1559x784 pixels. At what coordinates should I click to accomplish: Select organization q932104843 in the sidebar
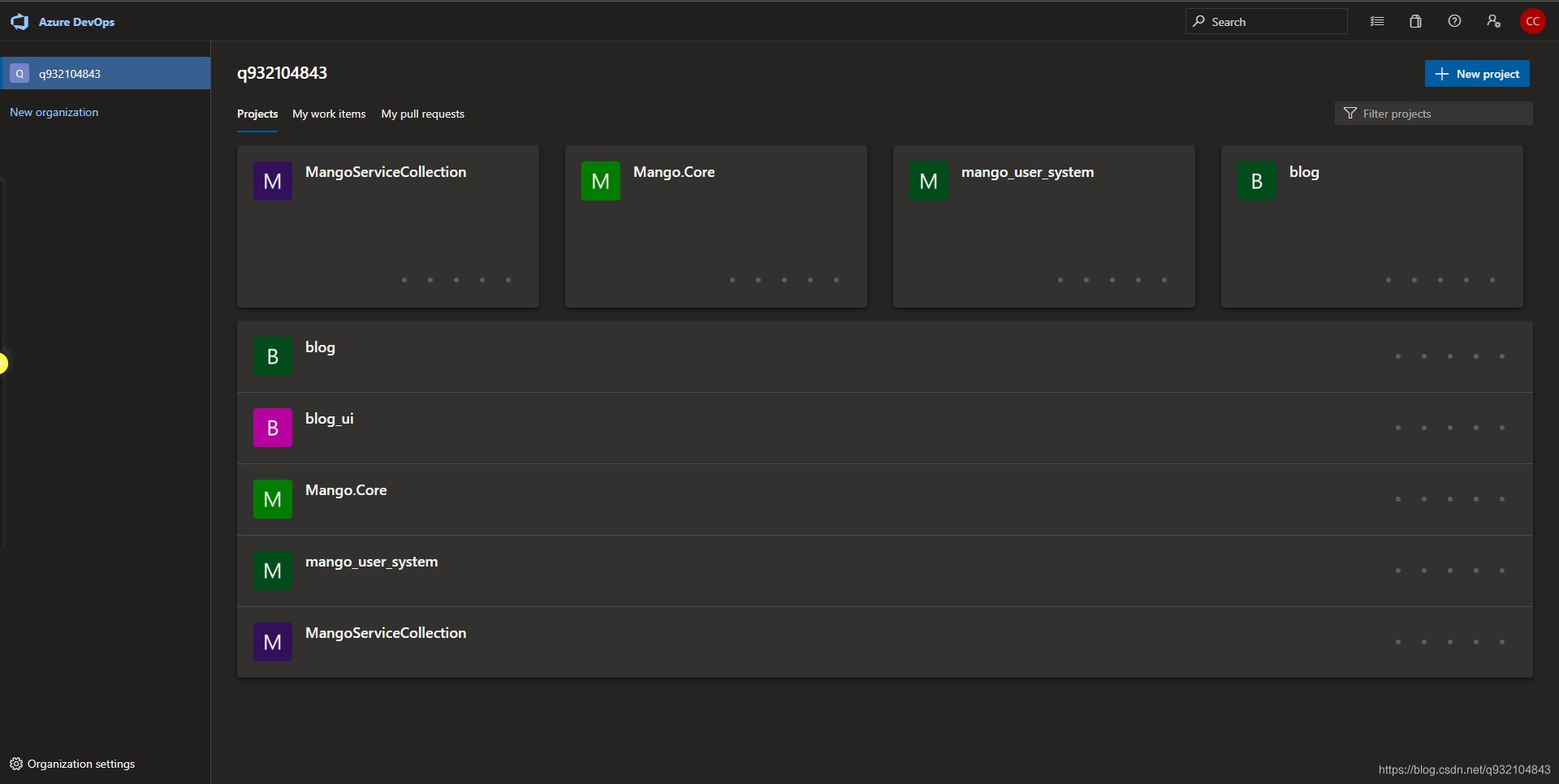tap(106, 73)
